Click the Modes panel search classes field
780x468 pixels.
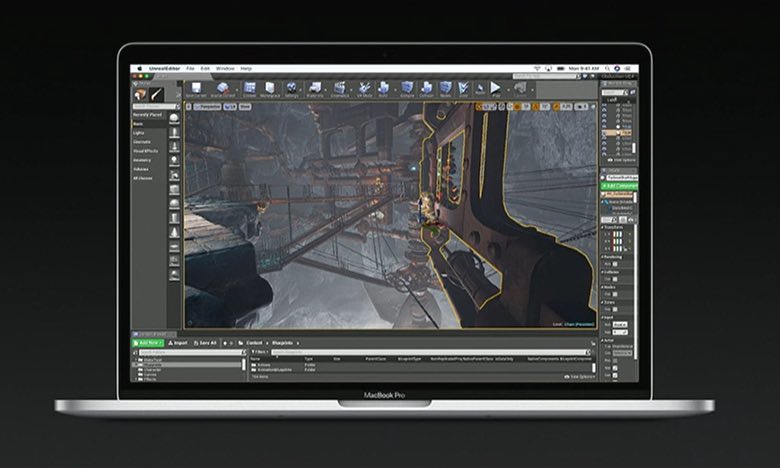[156, 106]
